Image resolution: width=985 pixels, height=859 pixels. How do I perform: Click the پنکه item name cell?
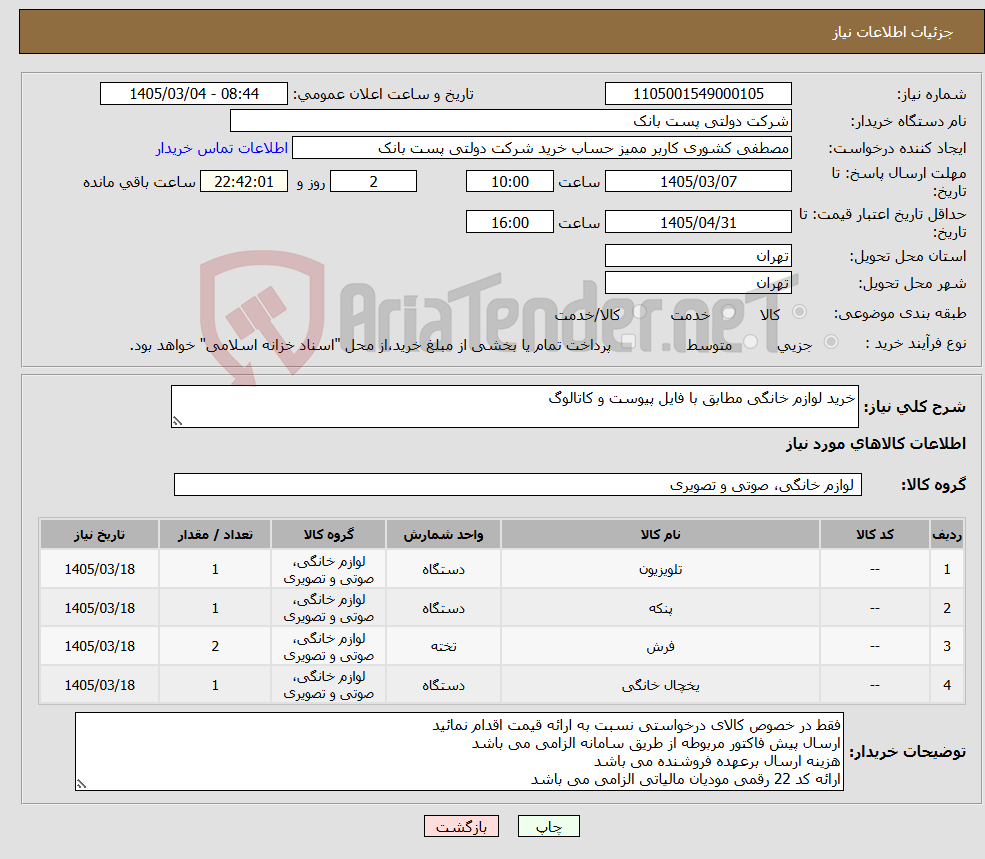pyautogui.click(x=660, y=608)
